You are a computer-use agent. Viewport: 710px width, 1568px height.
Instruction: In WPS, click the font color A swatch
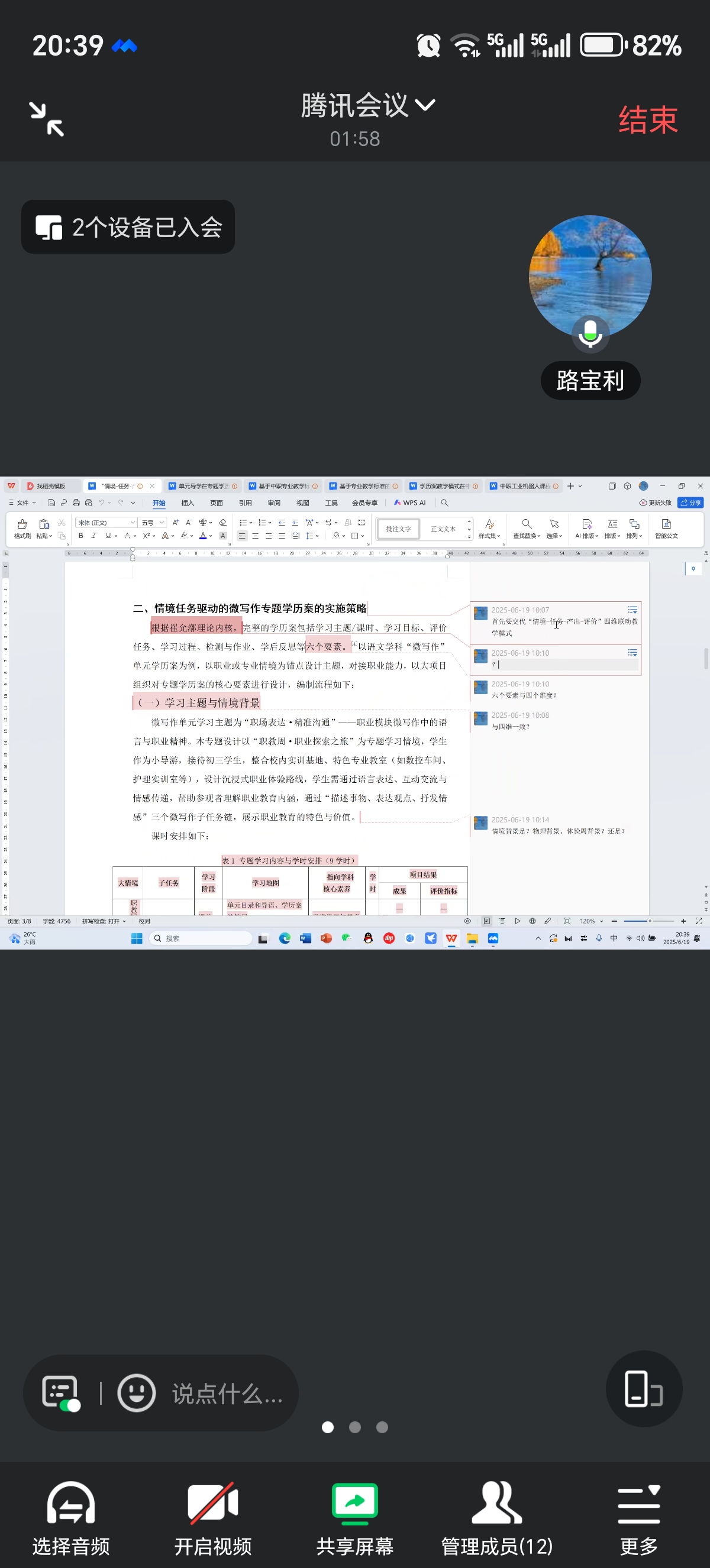point(203,536)
